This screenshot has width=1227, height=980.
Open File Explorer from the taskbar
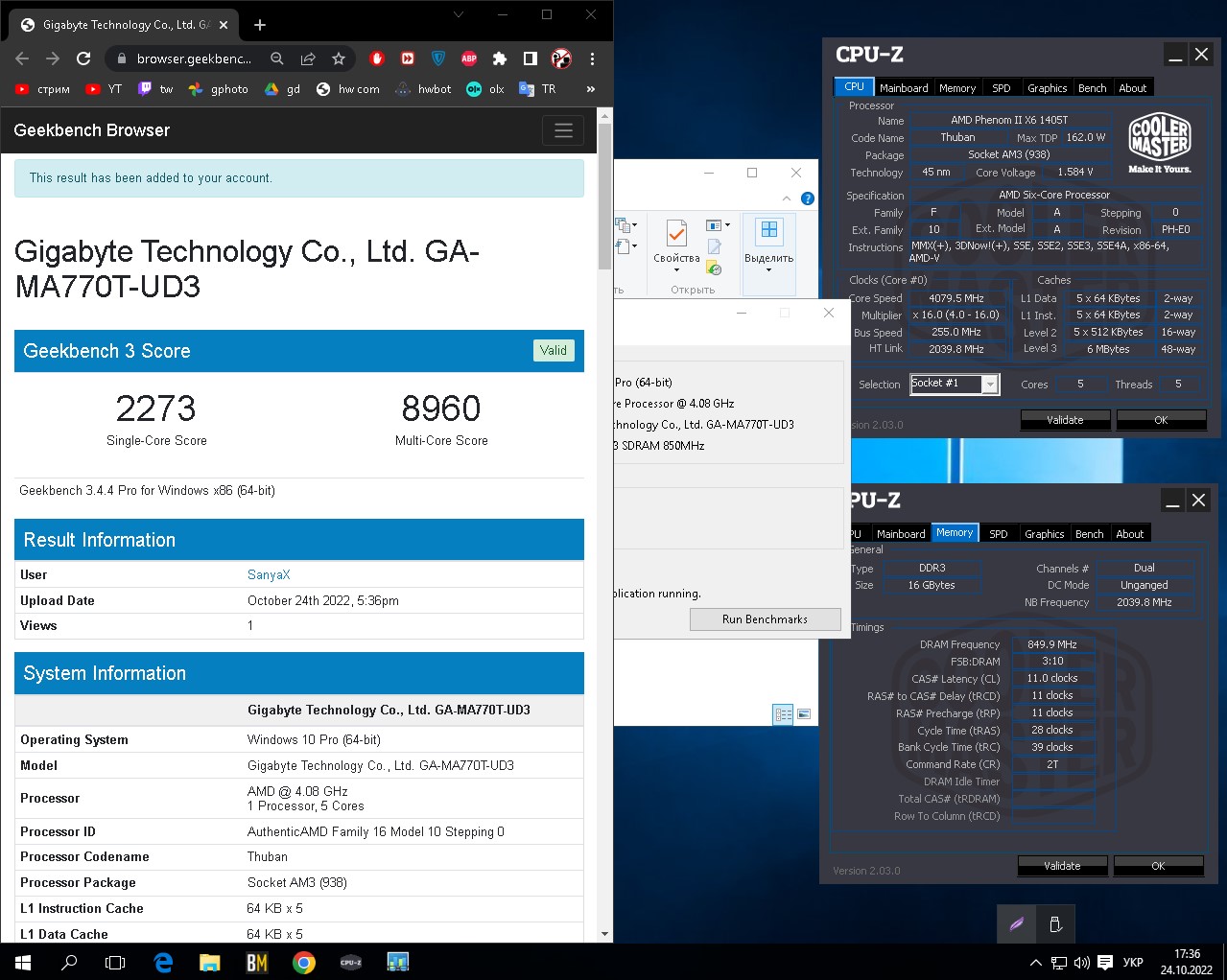[209, 962]
